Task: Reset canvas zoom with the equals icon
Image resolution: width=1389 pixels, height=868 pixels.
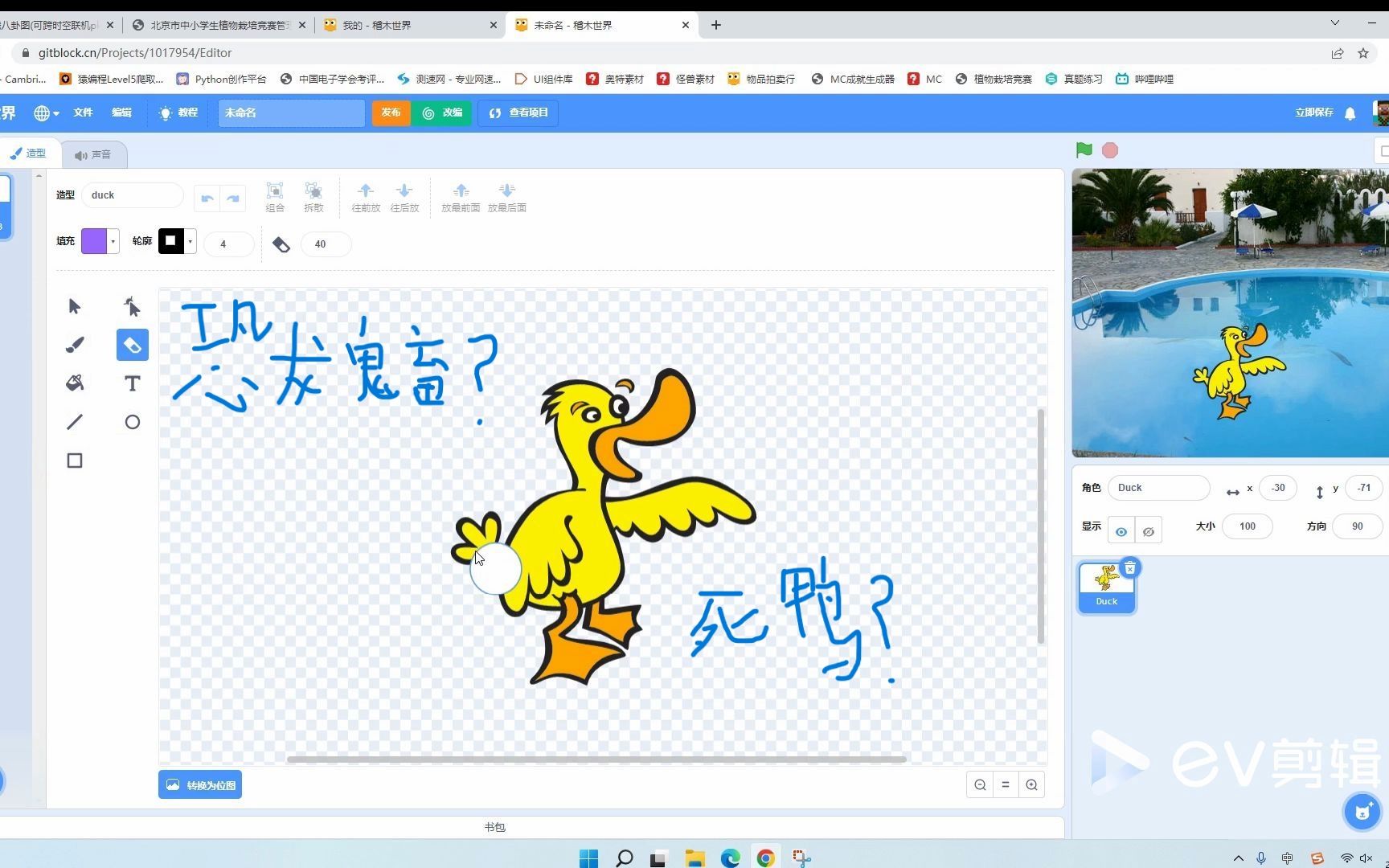Action: 1006,785
